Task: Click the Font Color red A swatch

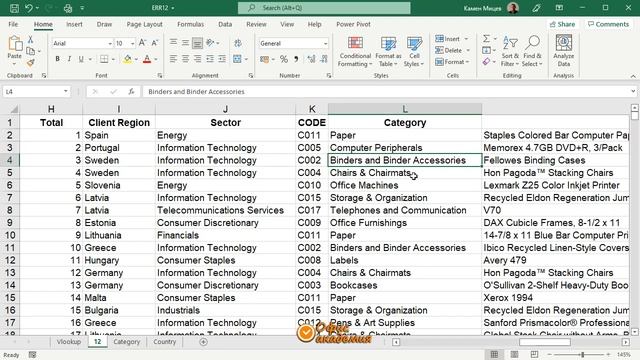Action: [x=147, y=60]
